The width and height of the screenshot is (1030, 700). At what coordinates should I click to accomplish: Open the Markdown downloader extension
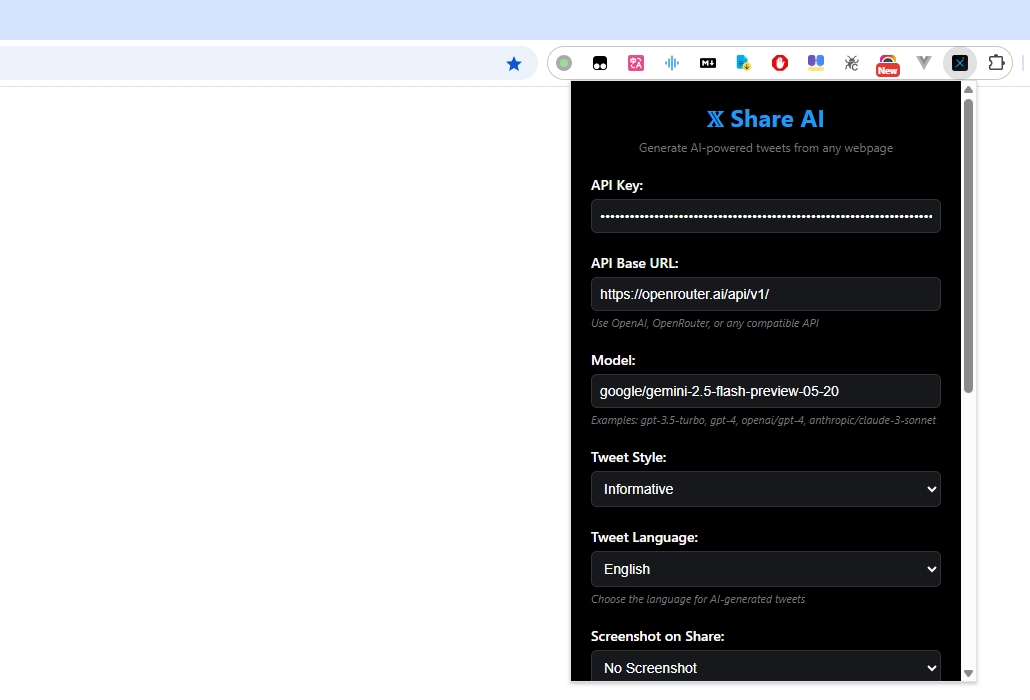pyautogui.click(x=708, y=62)
